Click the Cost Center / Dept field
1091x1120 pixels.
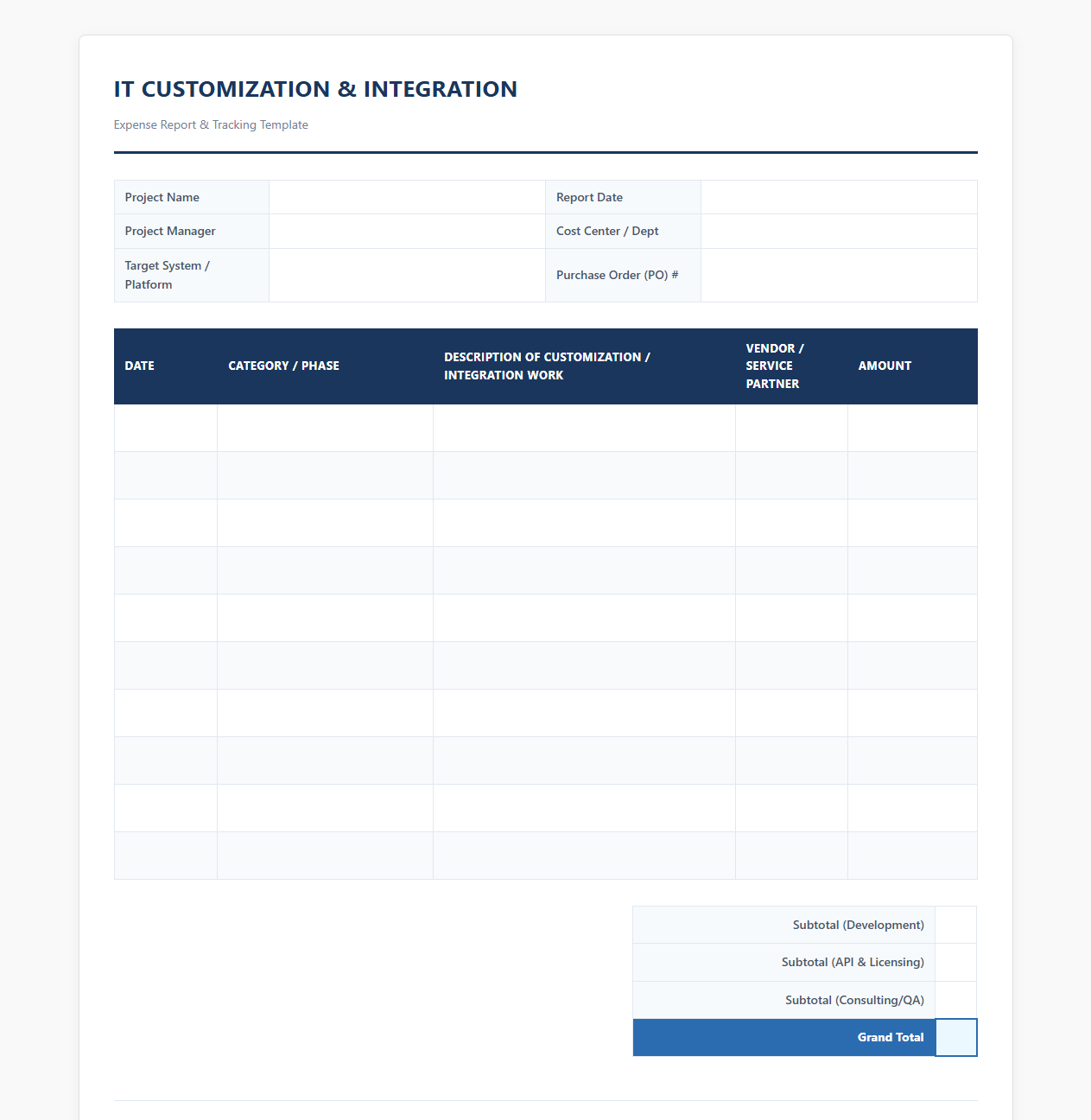click(x=839, y=232)
